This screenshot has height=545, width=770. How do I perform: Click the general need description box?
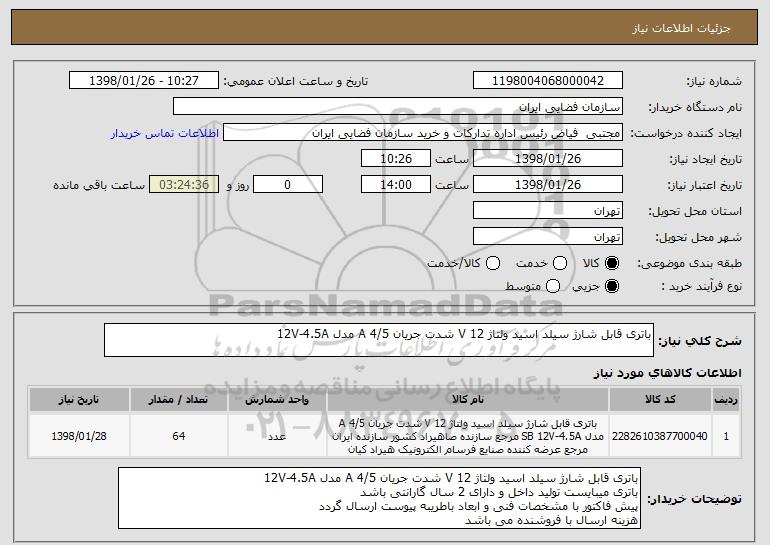click(x=379, y=340)
